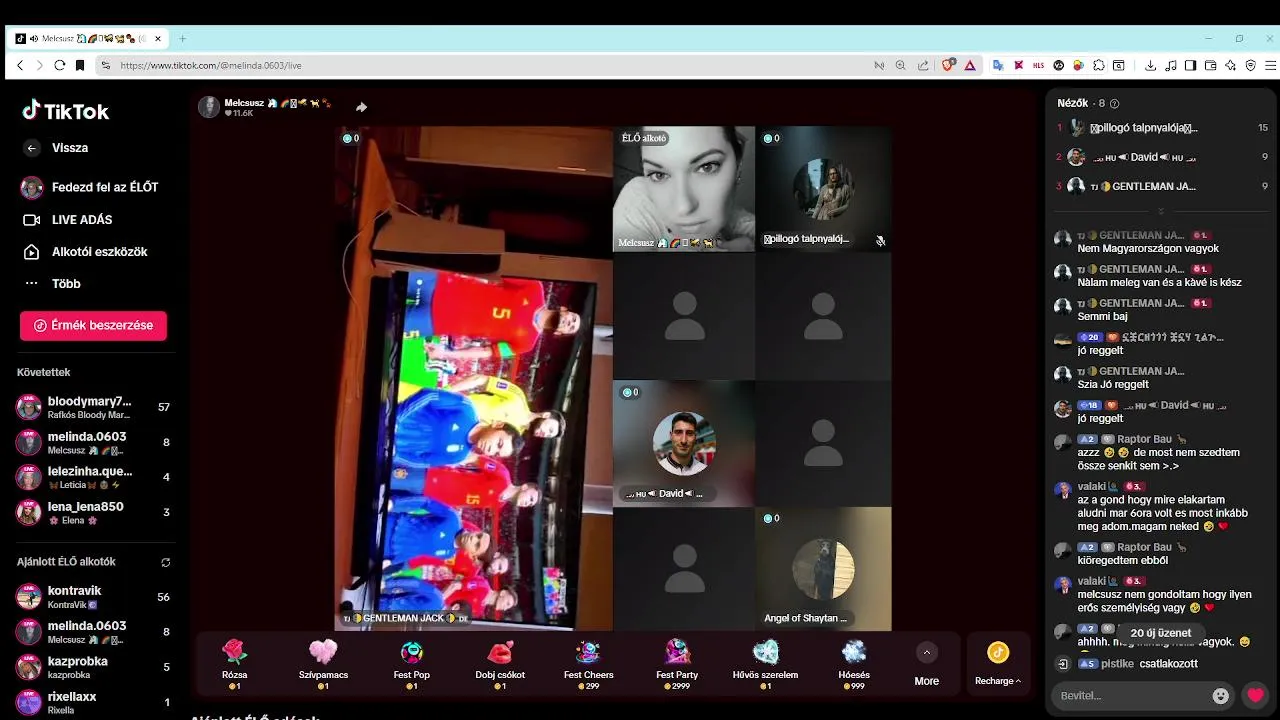This screenshot has height=720, width=1280.
Task: Open Fedezd fel az ÉLŐT
Action: coord(90,187)
